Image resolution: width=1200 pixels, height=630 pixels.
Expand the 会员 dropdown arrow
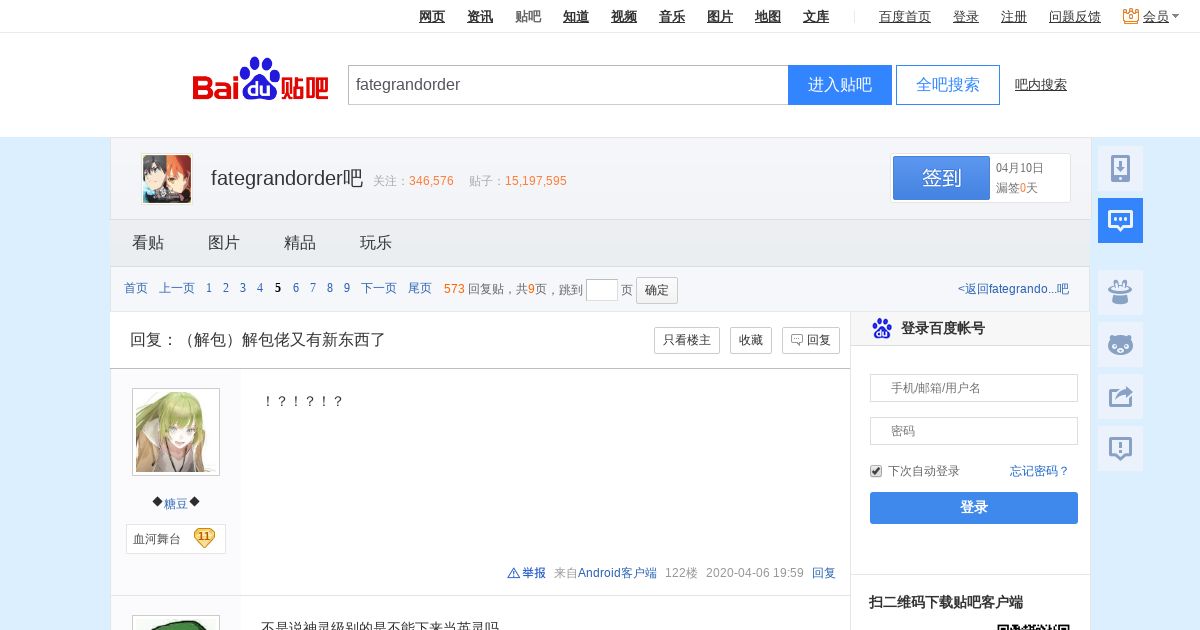tap(1176, 17)
